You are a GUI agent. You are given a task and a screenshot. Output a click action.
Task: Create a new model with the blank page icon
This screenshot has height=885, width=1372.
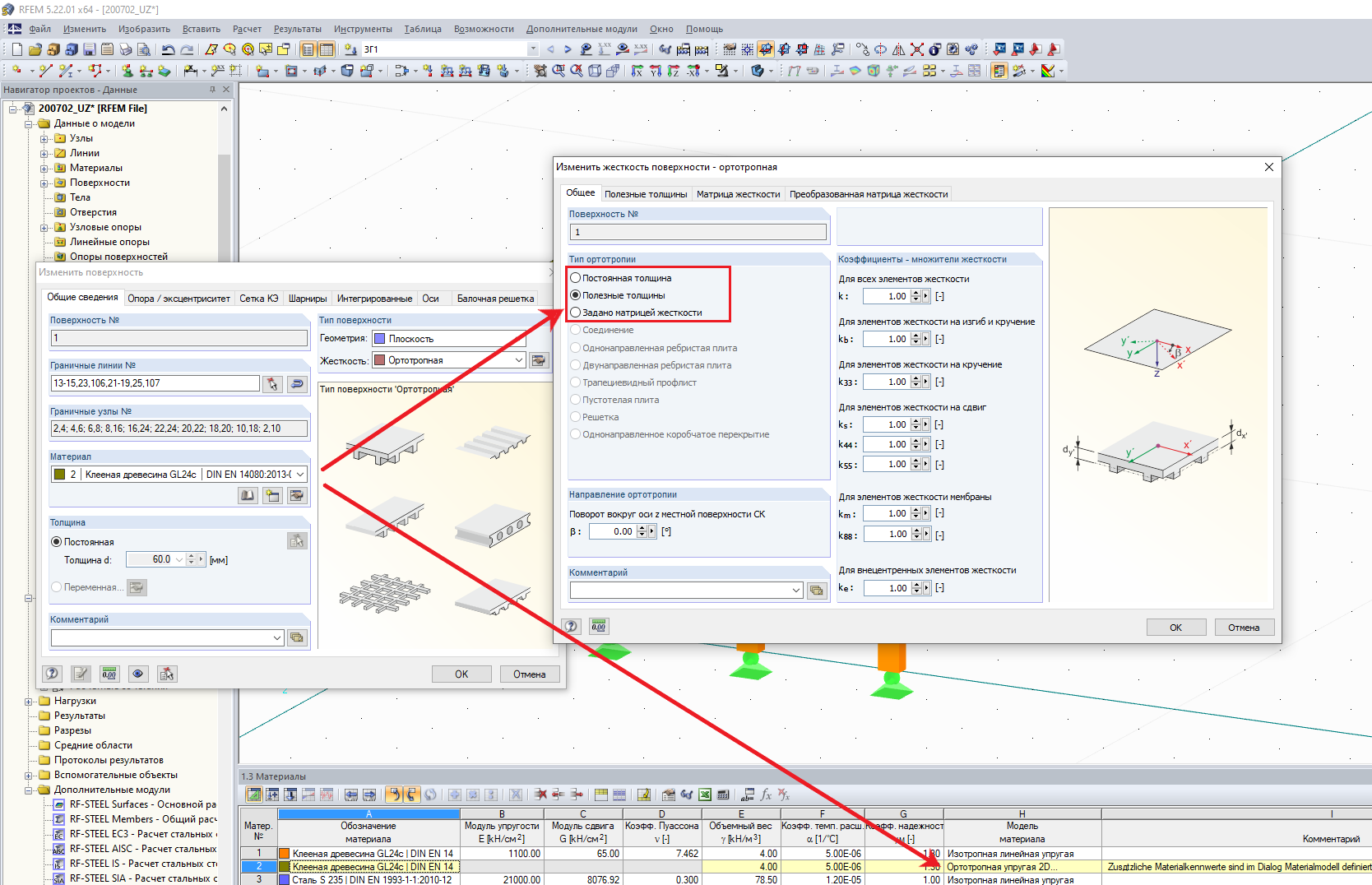pos(16,49)
